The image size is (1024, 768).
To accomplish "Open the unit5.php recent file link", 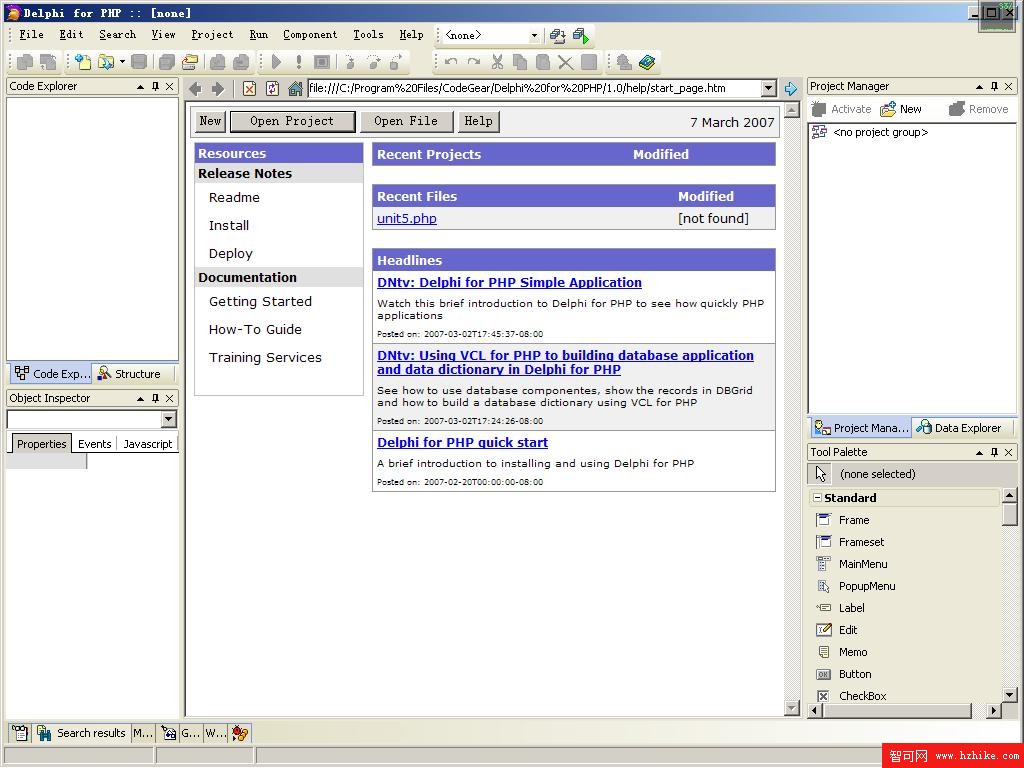I will point(407,218).
